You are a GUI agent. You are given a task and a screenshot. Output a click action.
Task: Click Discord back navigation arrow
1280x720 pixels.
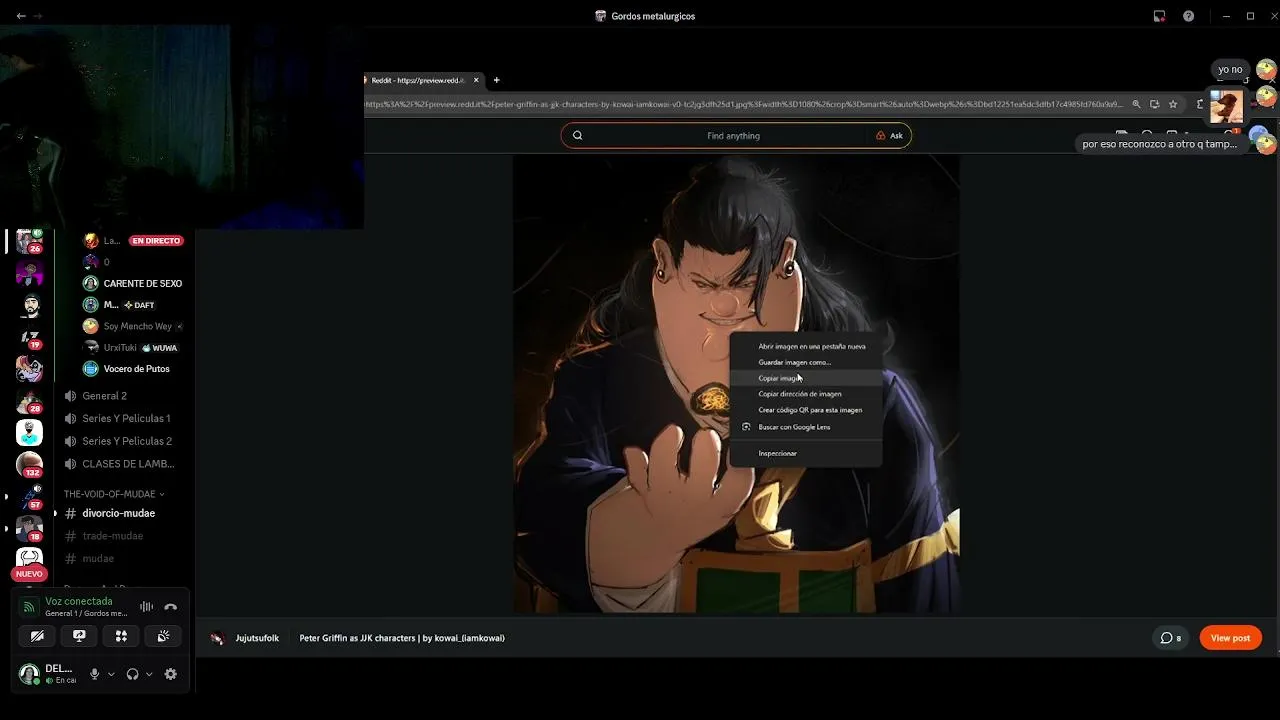click(x=21, y=16)
